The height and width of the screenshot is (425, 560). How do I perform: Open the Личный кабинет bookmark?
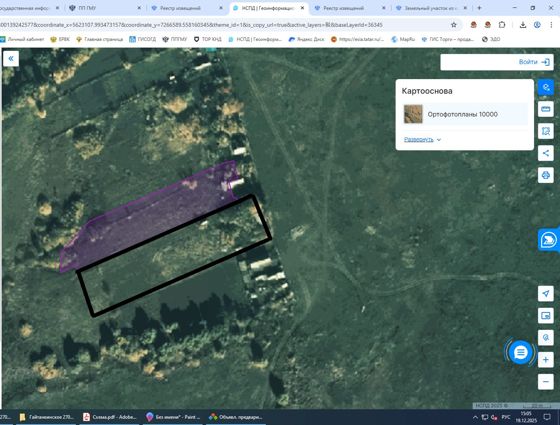22,39
